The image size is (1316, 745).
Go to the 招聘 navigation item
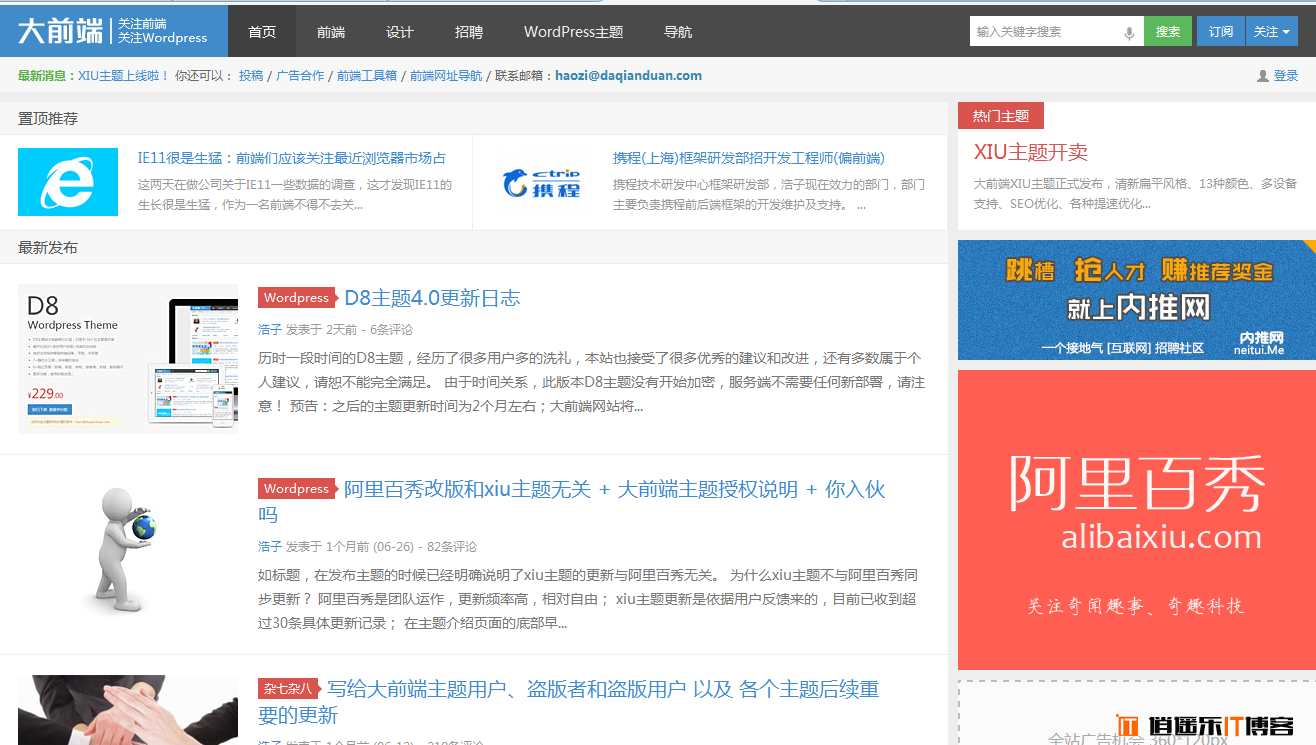[x=468, y=32]
